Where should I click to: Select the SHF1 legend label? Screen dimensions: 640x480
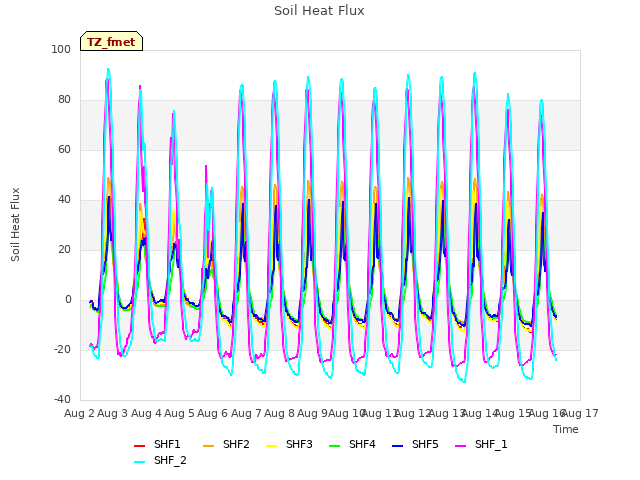click(167, 444)
